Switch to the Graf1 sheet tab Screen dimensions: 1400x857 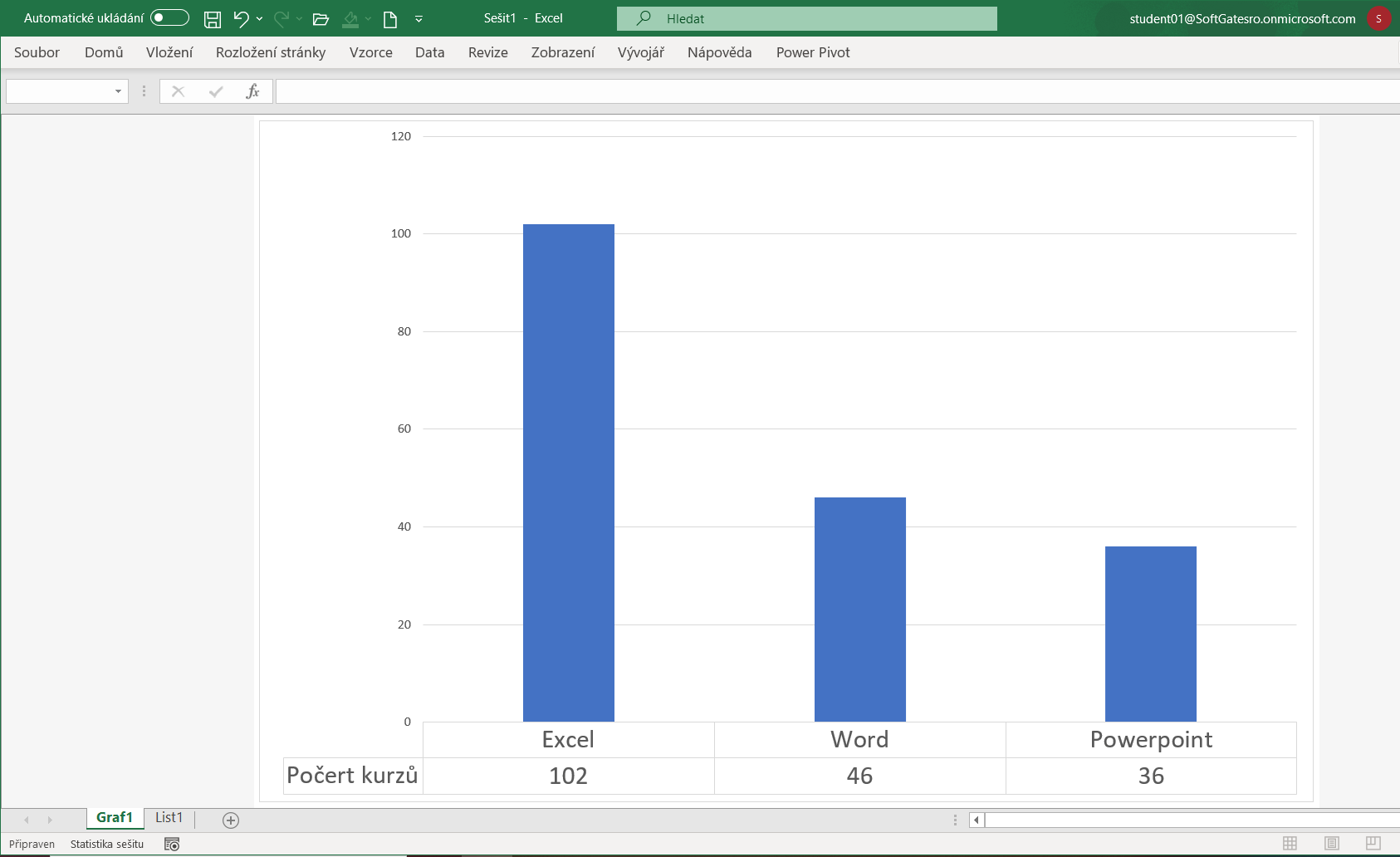click(115, 818)
